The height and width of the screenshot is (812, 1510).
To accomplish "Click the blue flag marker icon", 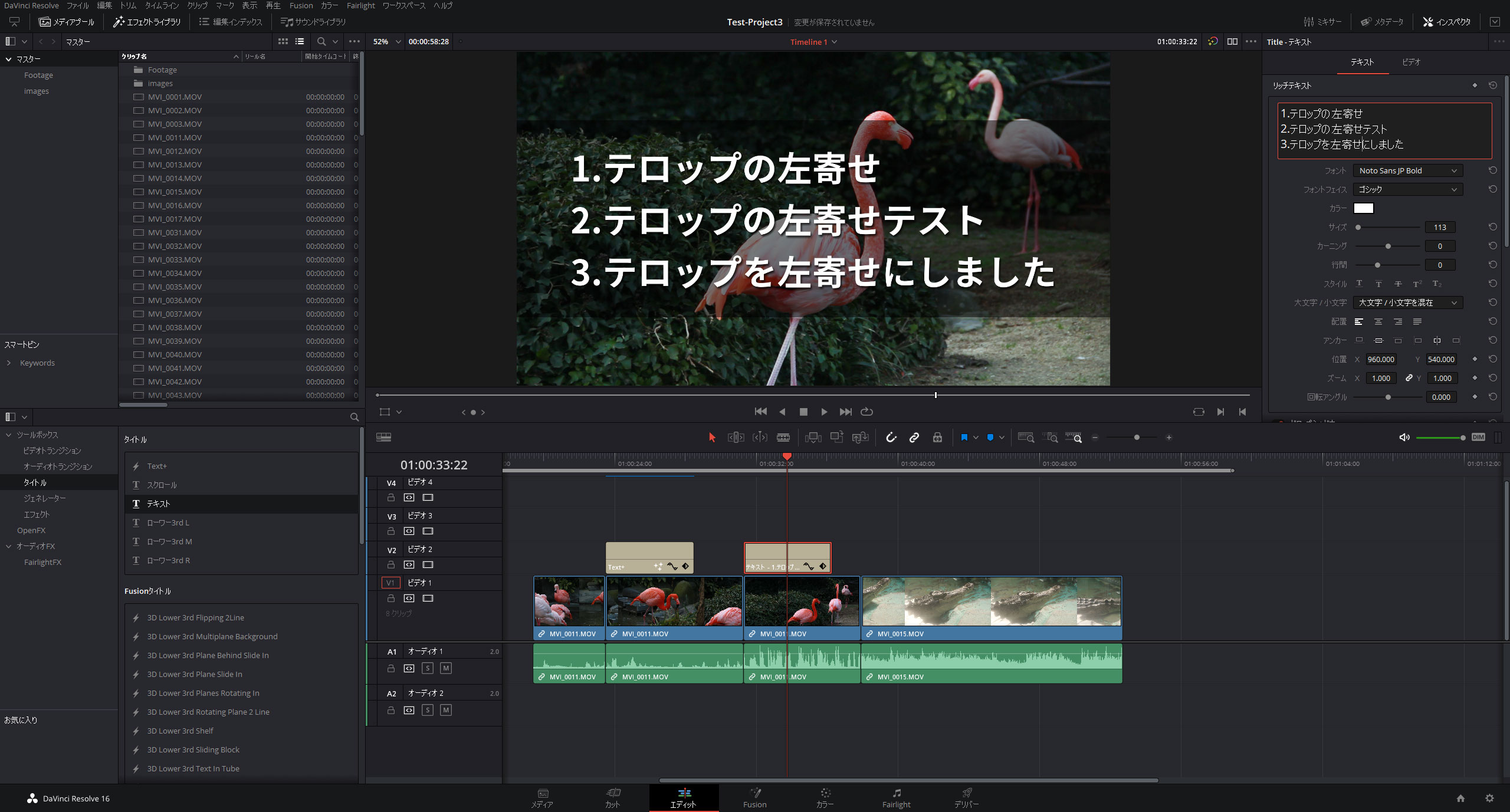I will [x=964, y=437].
